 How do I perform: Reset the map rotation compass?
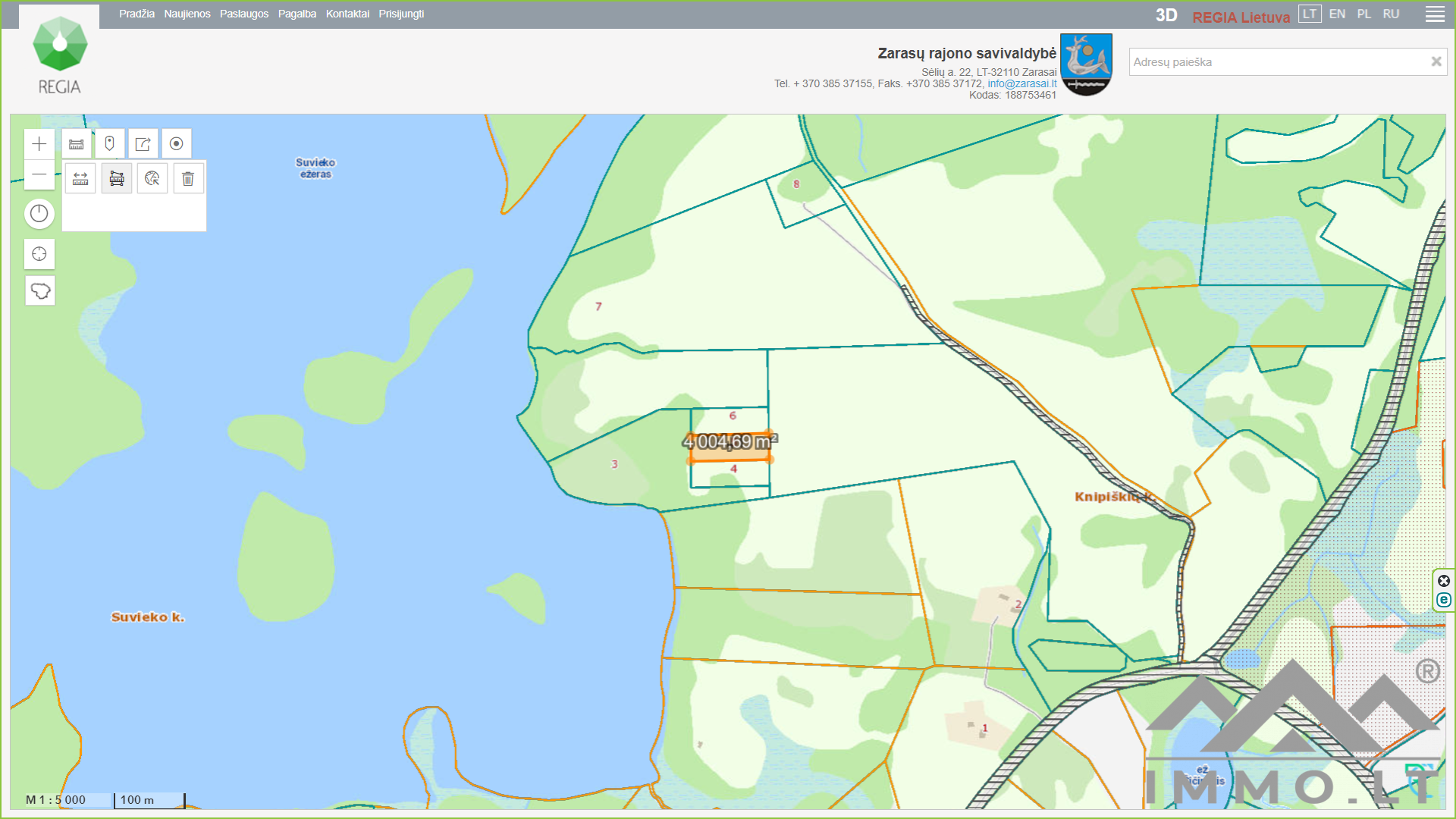(x=39, y=214)
